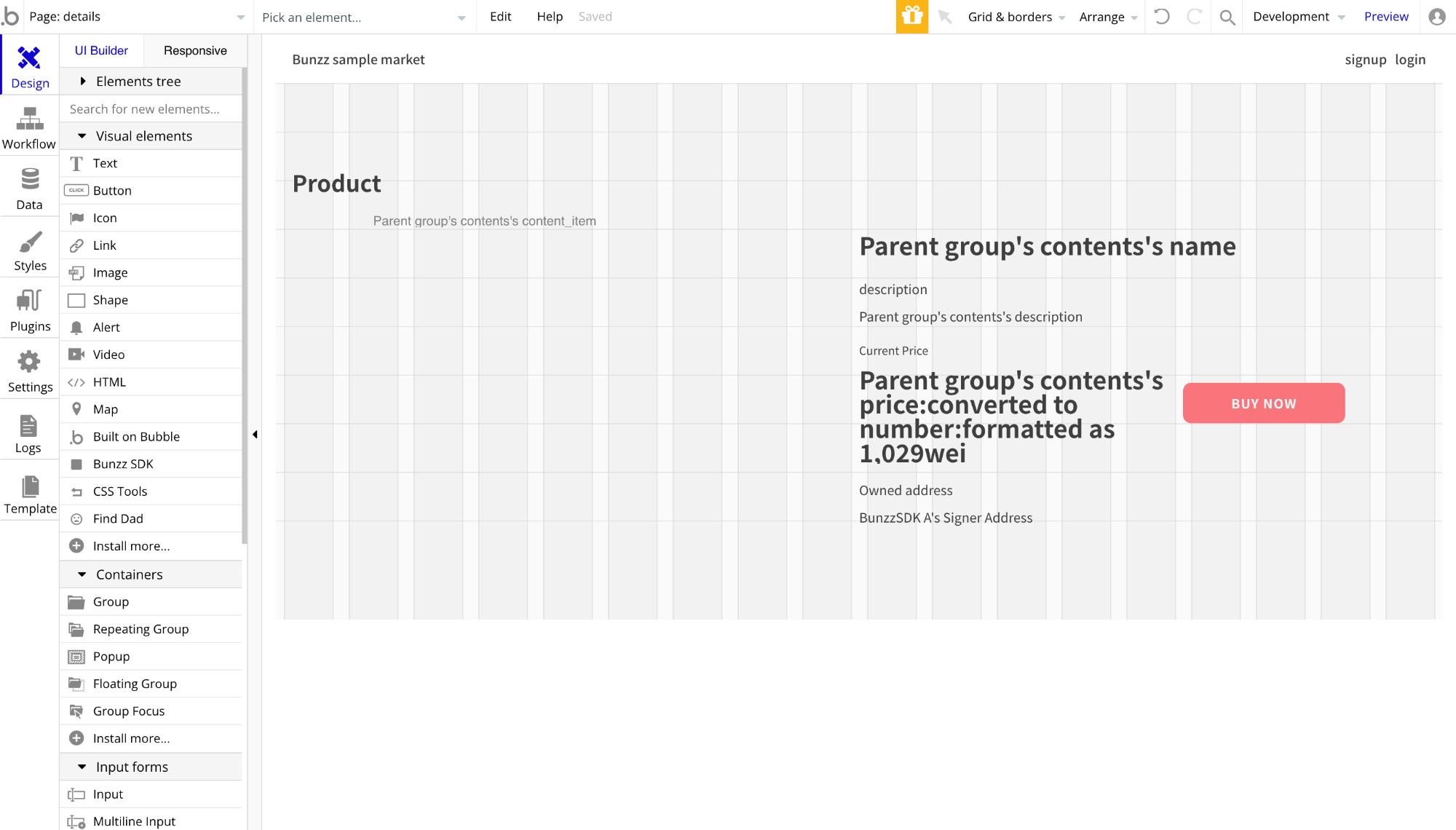Open the Grid & borders dropdown
The width and height of the screenshot is (1456, 830).
1016,17
